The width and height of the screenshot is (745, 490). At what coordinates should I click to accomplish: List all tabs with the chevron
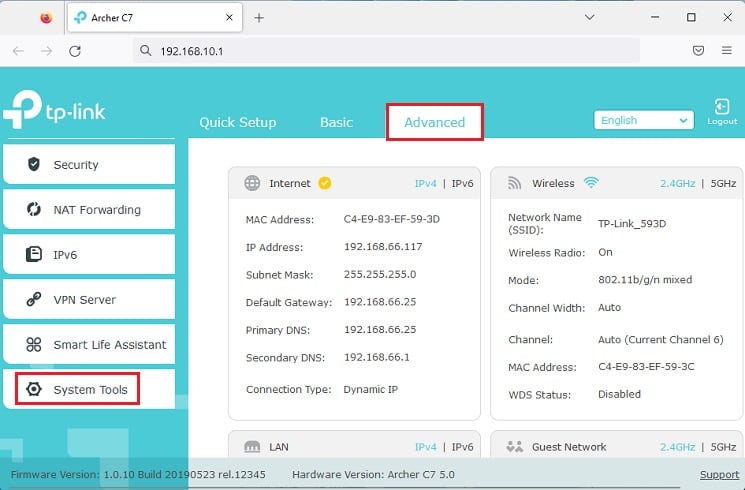point(590,17)
